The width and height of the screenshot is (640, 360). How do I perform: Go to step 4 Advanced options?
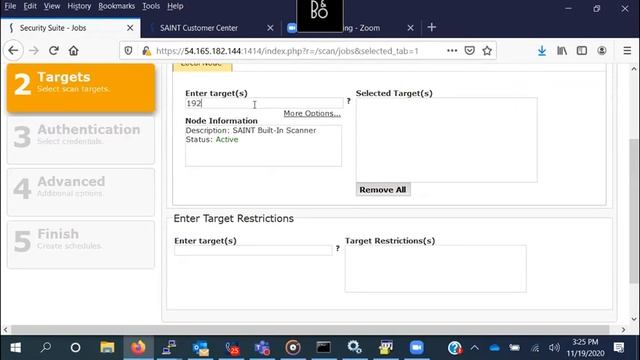coord(81,192)
